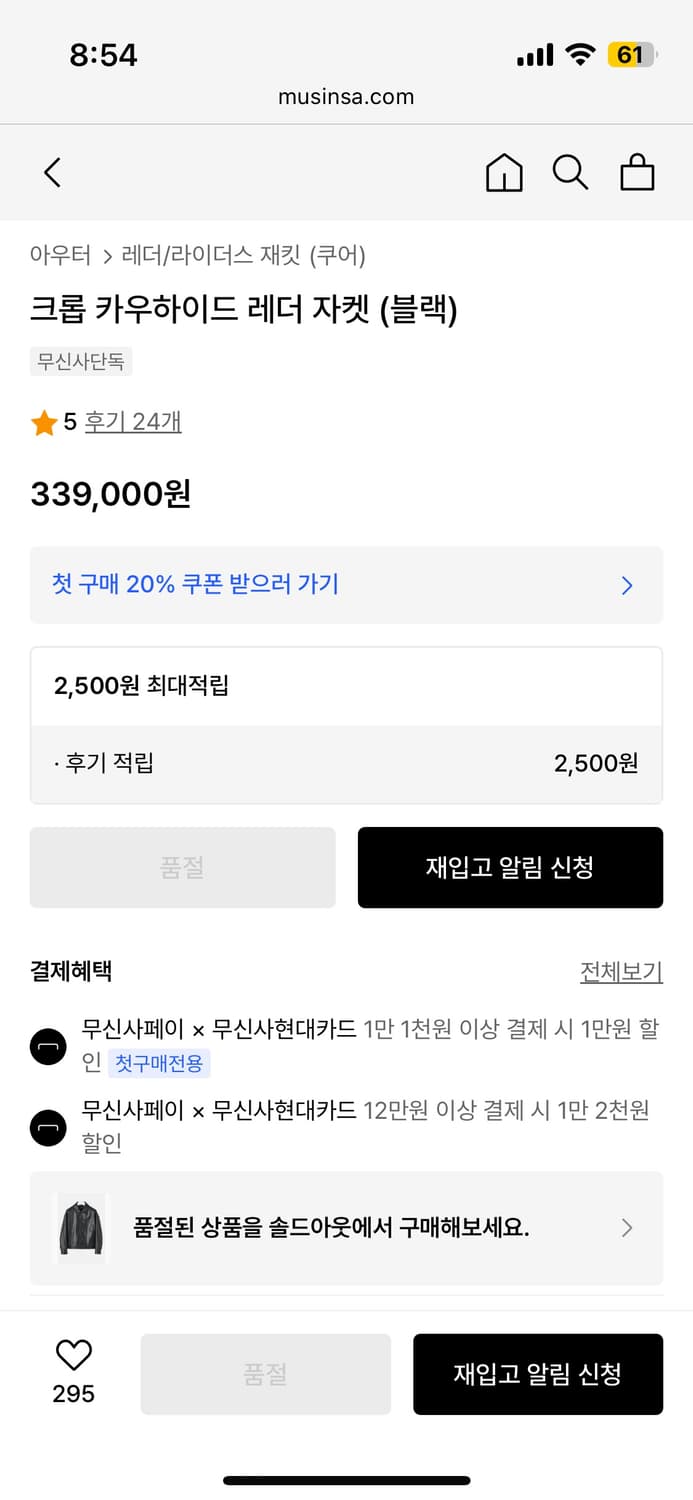Open the shopping bag icon

637,172
